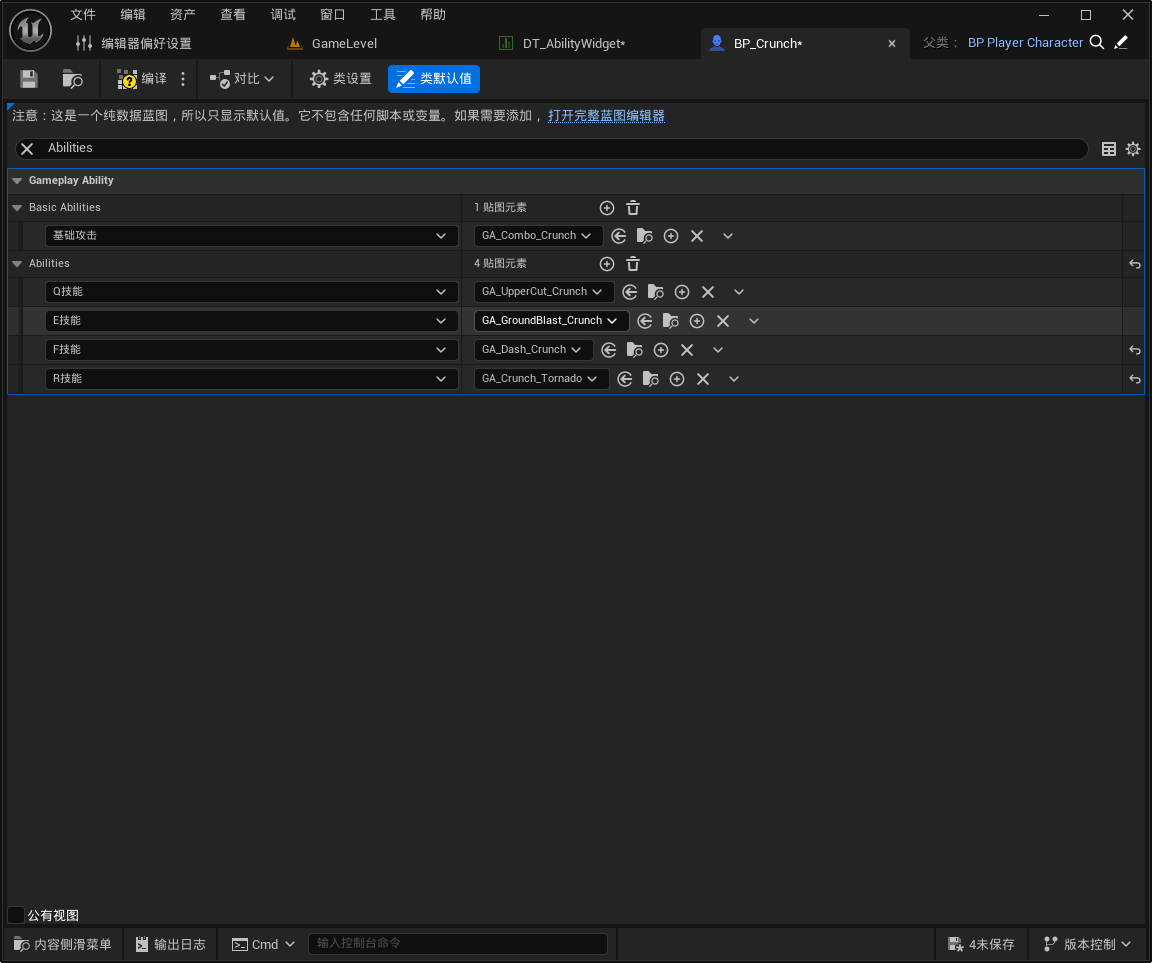This screenshot has height=963, width=1152.
Task: Switch to 编辑器偏好设置 tab
Action: [x=134, y=43]
